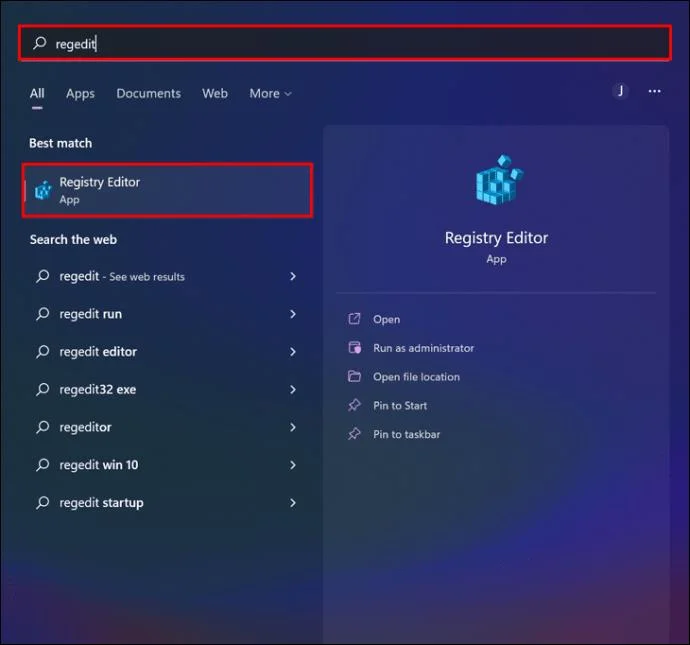The width and height of the screenshot is (690, 645).
Task: Click the Open icon with arrow
Action: (354, 319)
